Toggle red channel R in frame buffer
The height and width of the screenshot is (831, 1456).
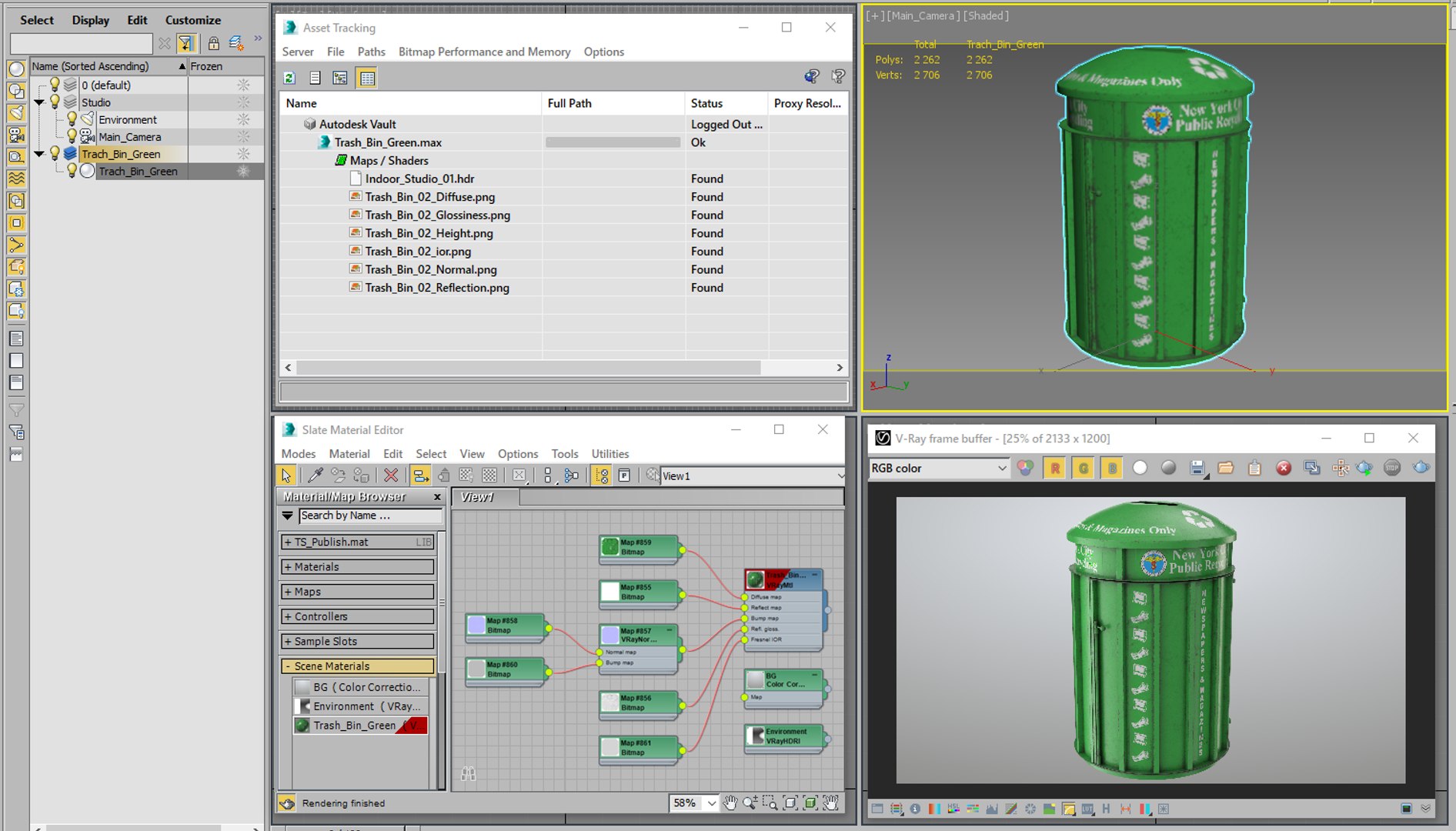tap(1055, 468)
